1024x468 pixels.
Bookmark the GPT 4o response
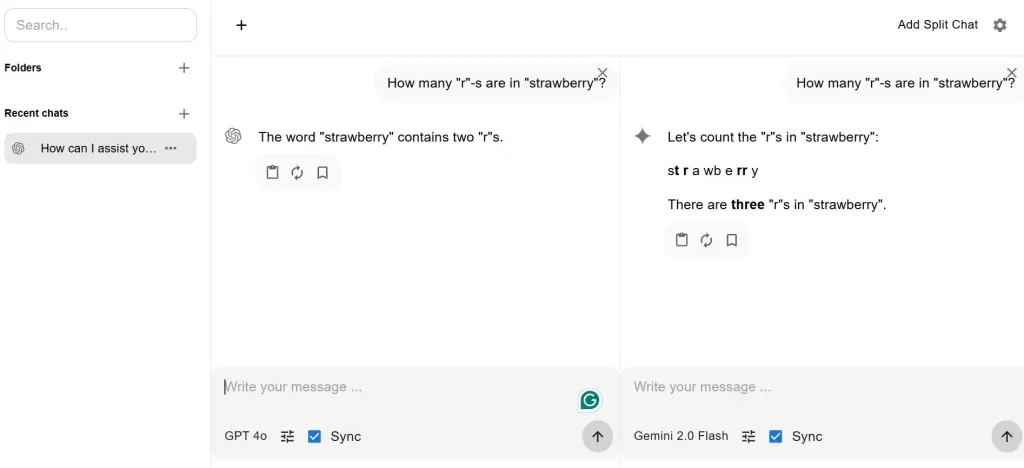[322, 173]
